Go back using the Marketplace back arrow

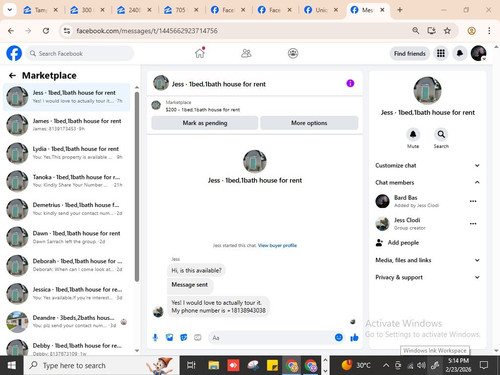point(12,76)
